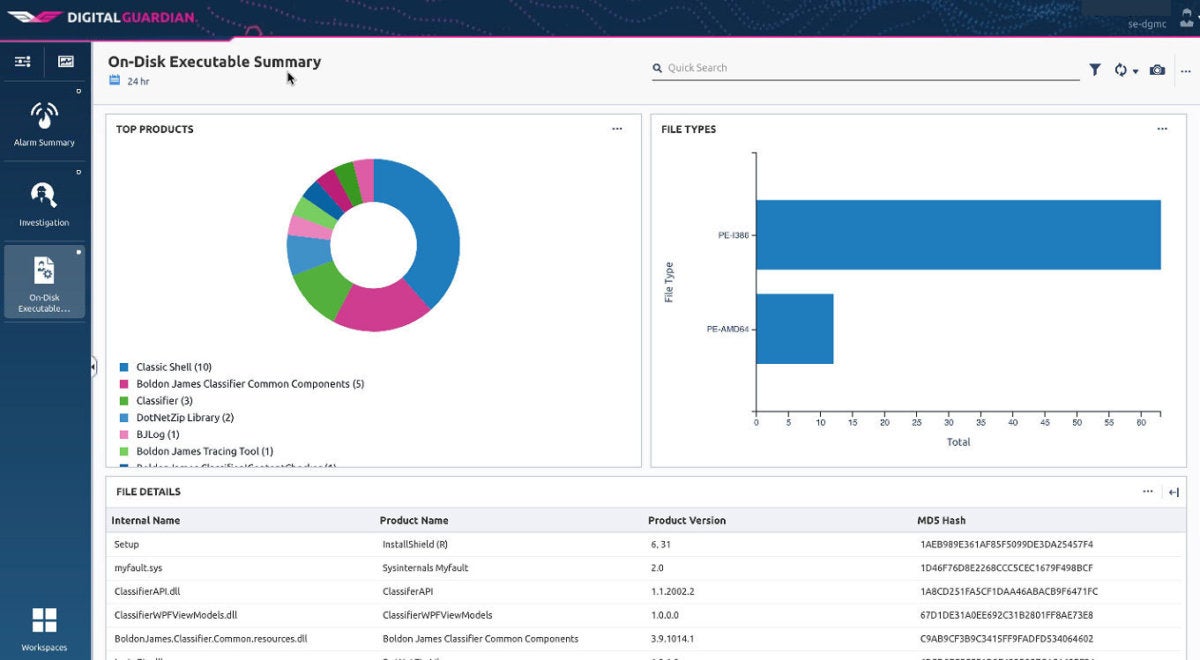Click the Digital Guardian logo
1200x660 pixels.
point(102,17)
